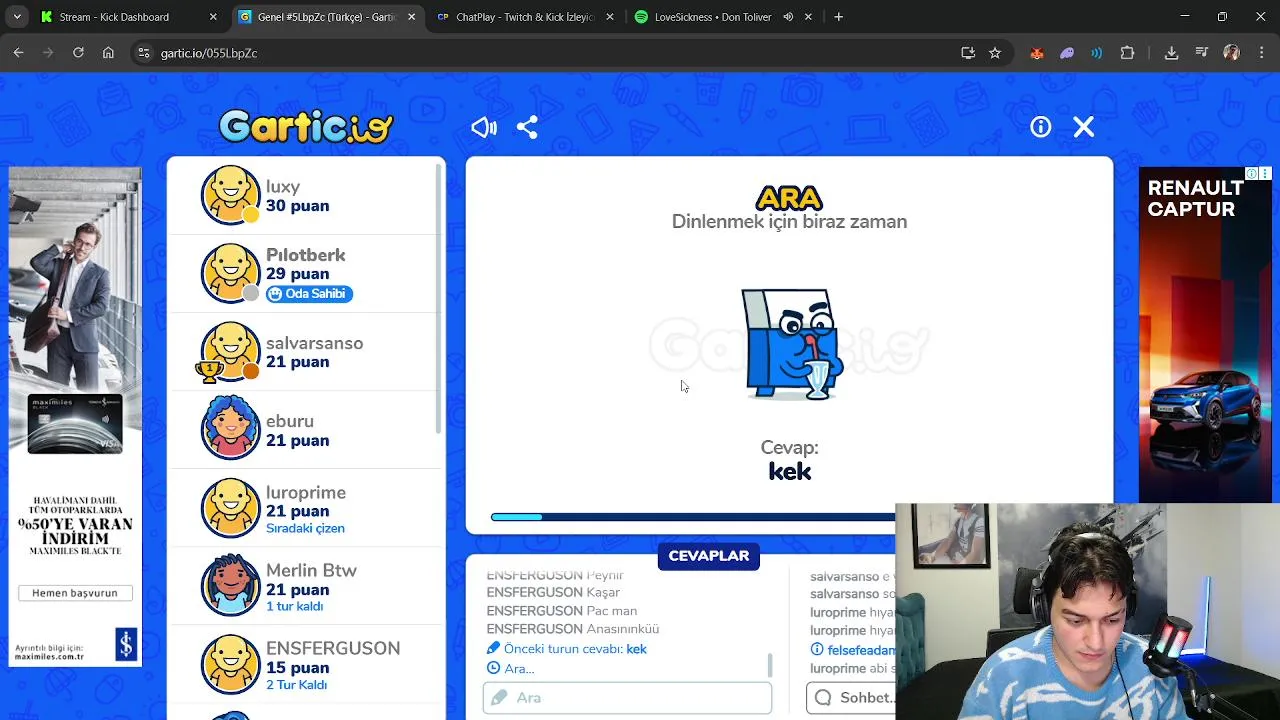Viewport: 1280px width, 720px height.
Task: View site information icon in address bar
Action: click(143, 53)
